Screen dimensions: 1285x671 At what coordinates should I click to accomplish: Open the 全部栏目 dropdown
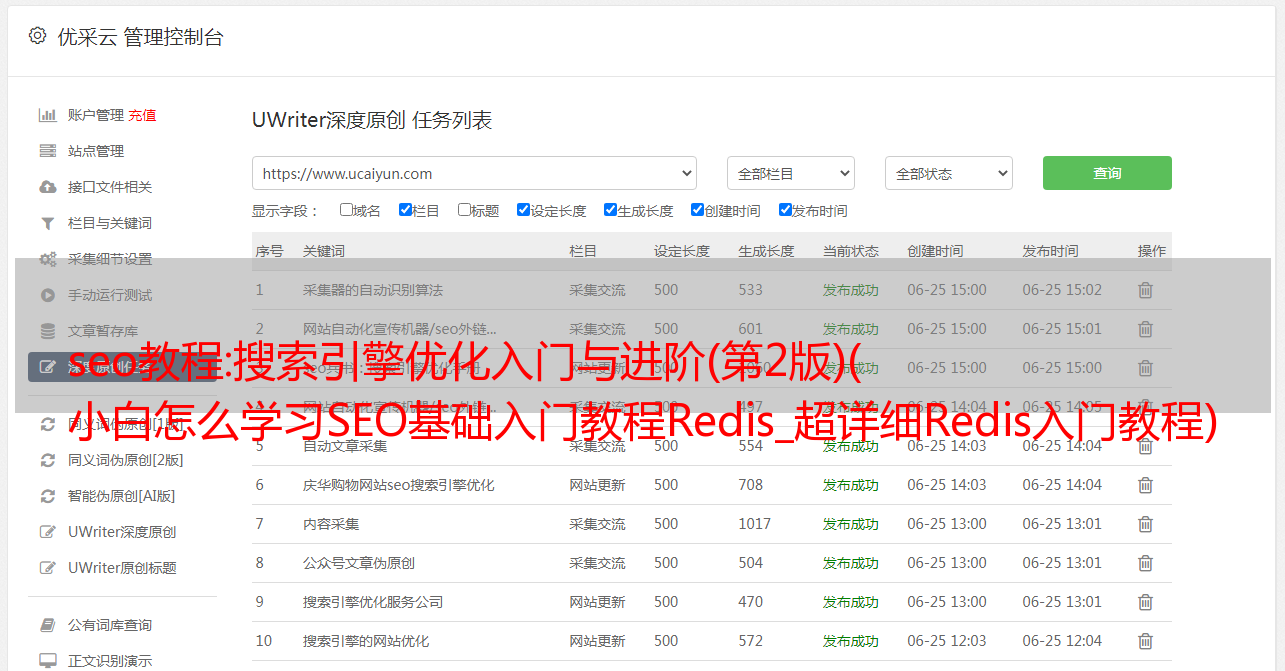click(x=791, y=173)
